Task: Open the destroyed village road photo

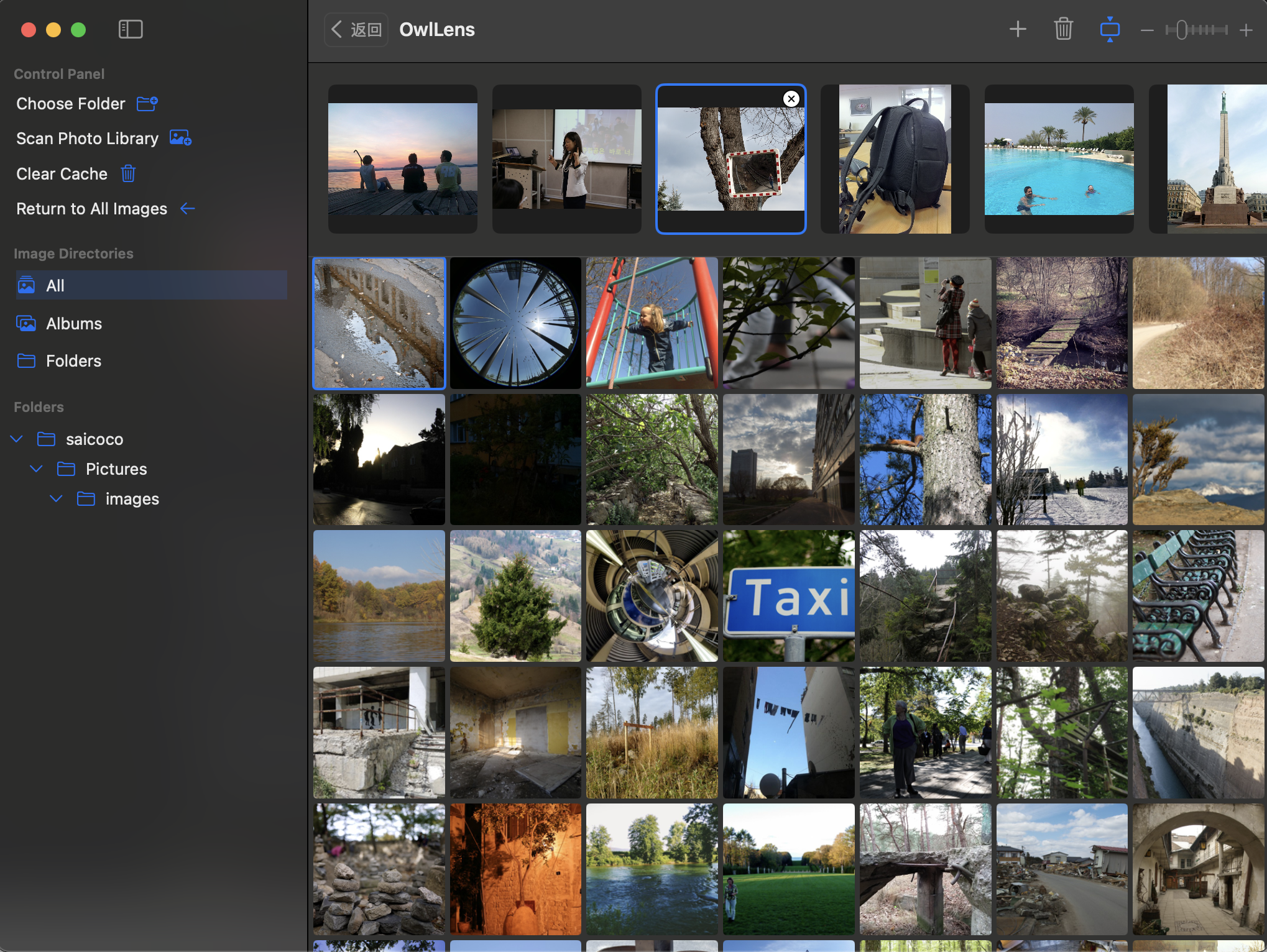Action: [1062, 869]
